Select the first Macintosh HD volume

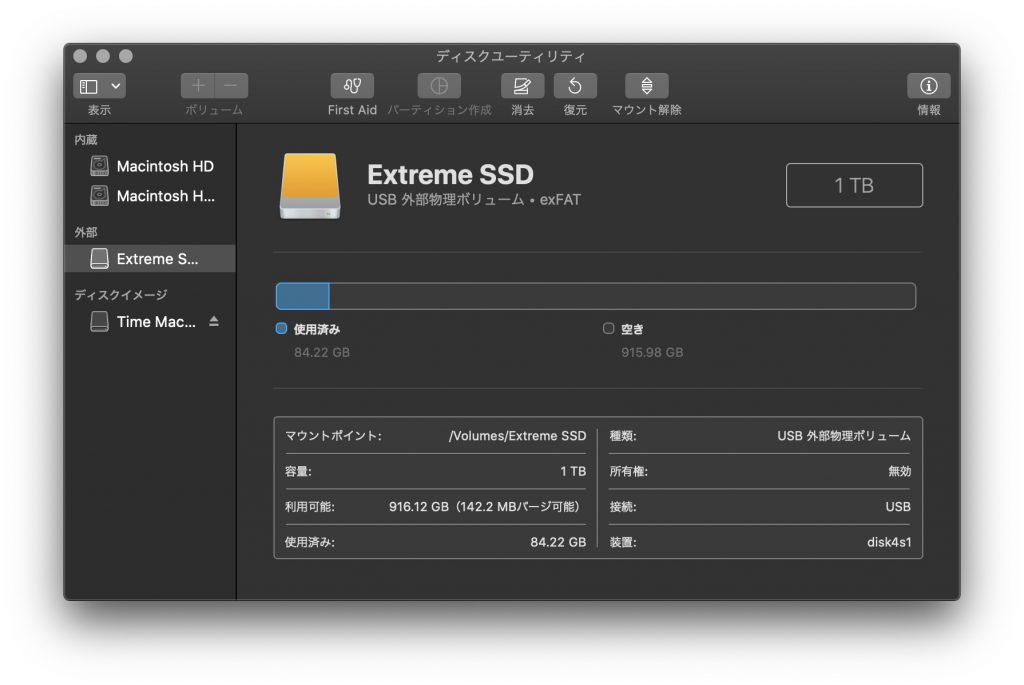tap(150, 166)
